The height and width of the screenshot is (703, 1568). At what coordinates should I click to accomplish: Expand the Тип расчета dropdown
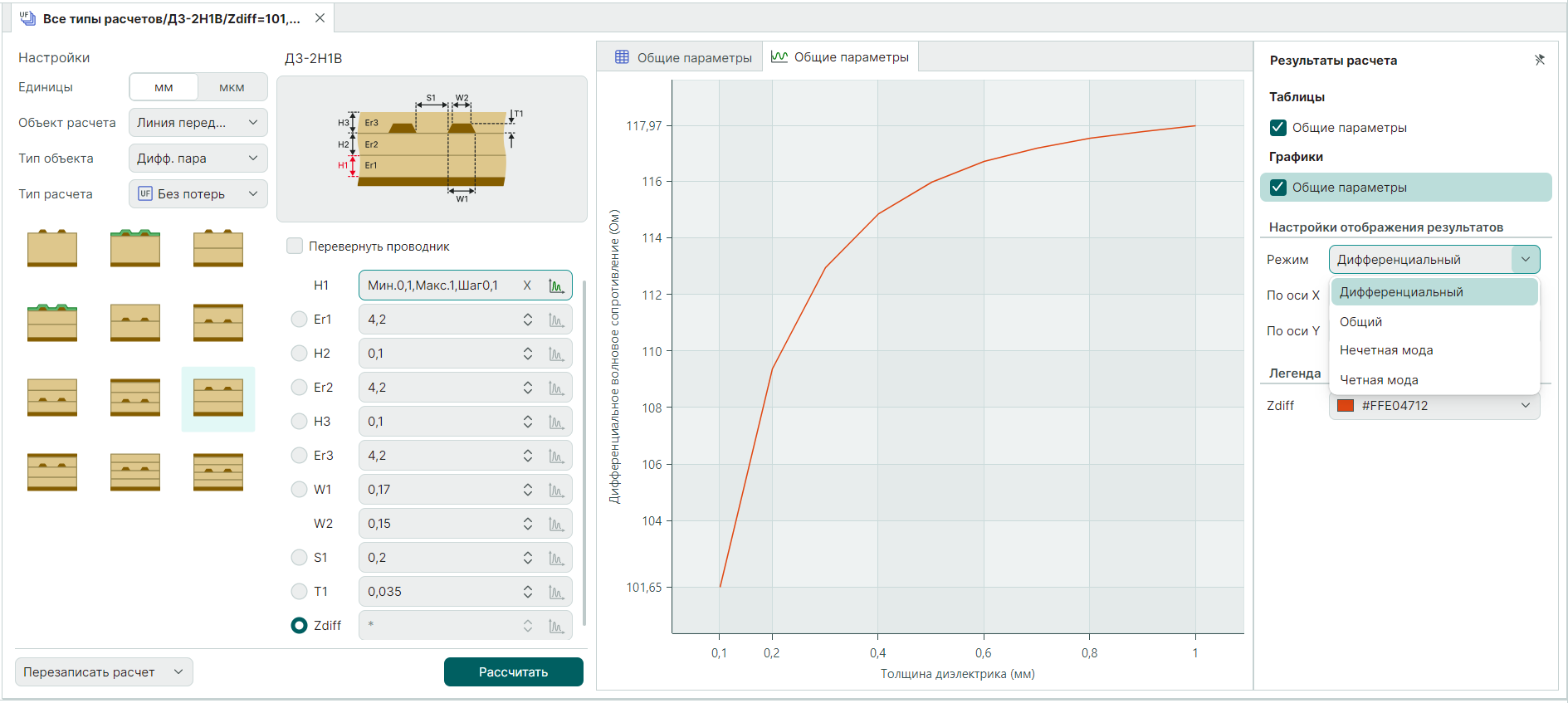pyautogui.click(x=198, y=194)
